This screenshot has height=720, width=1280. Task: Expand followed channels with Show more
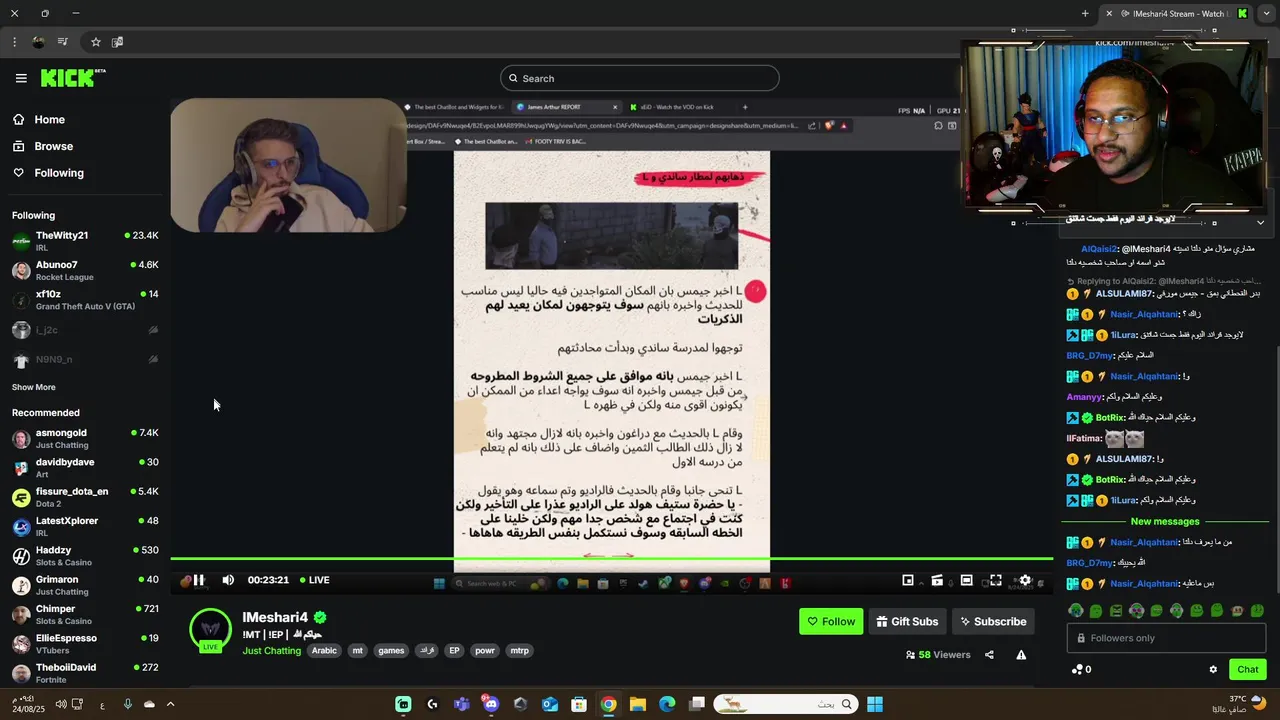34,387
